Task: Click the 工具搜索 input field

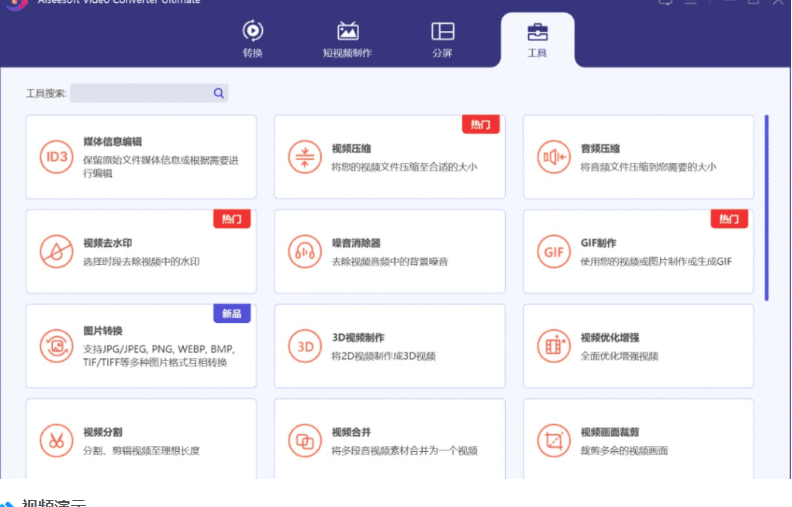Action: (x=140, y=93)
